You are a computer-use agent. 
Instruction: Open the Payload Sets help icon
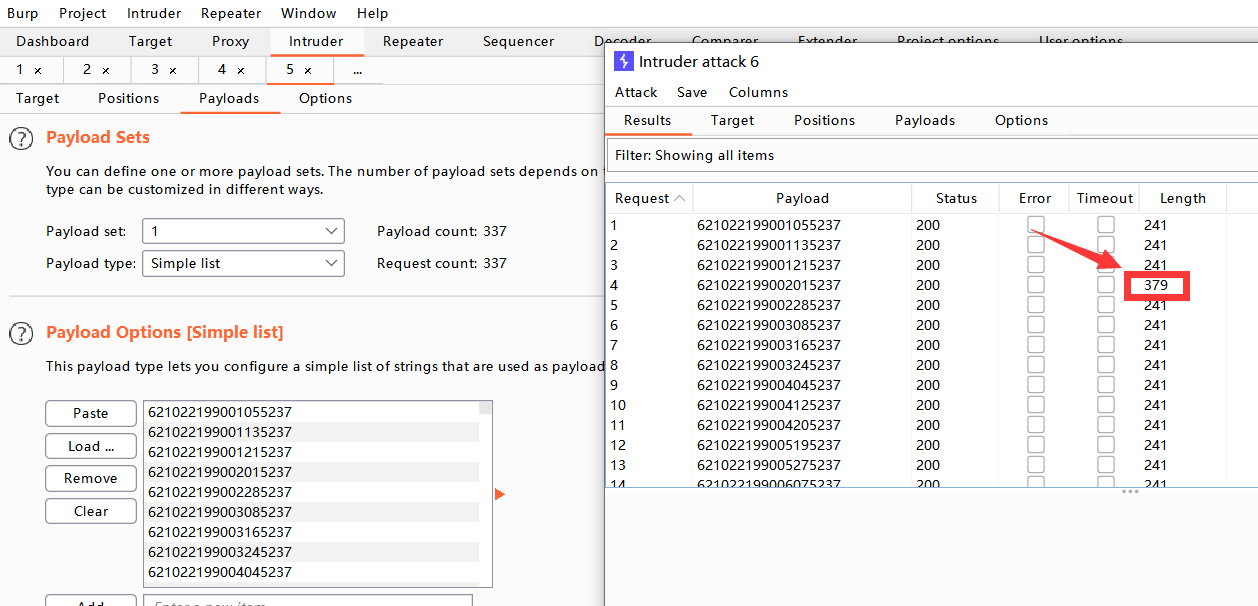coord(22,139)
